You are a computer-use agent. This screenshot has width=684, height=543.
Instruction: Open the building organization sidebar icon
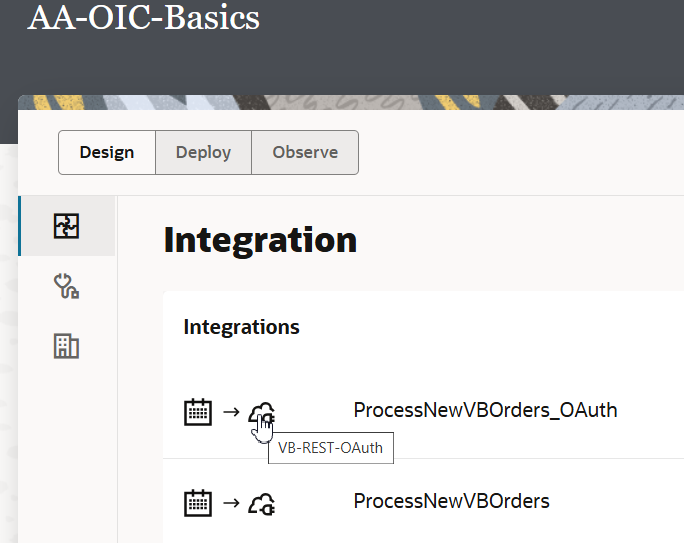[x=66, y=346]
